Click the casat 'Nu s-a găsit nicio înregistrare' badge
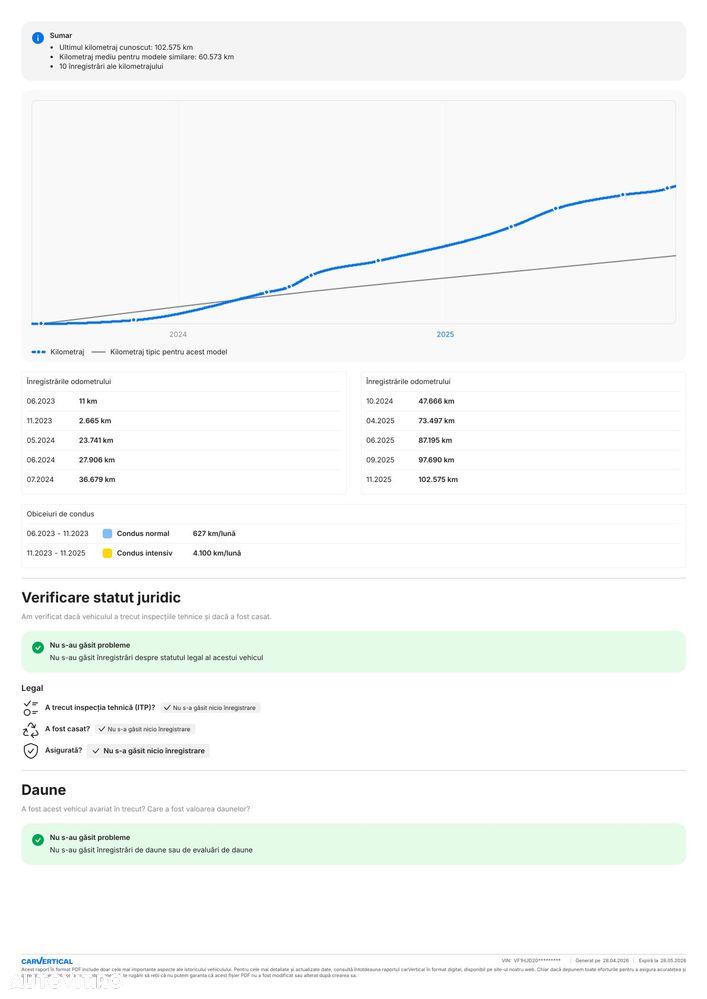Screen dimensions: 707x999 coord(145,729)
